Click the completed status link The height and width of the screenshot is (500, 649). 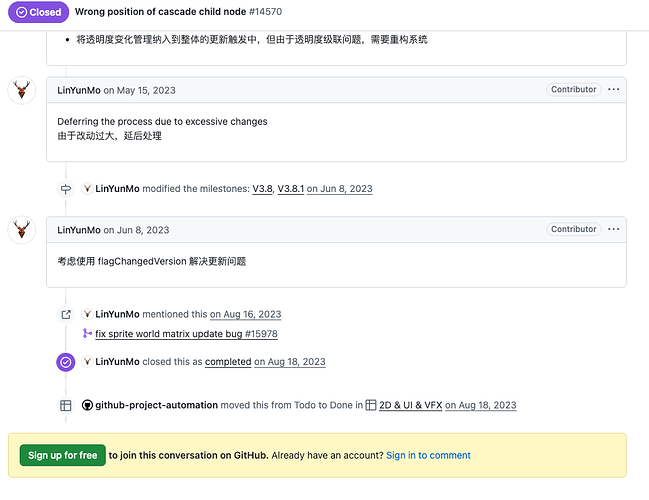pos(228,362)
